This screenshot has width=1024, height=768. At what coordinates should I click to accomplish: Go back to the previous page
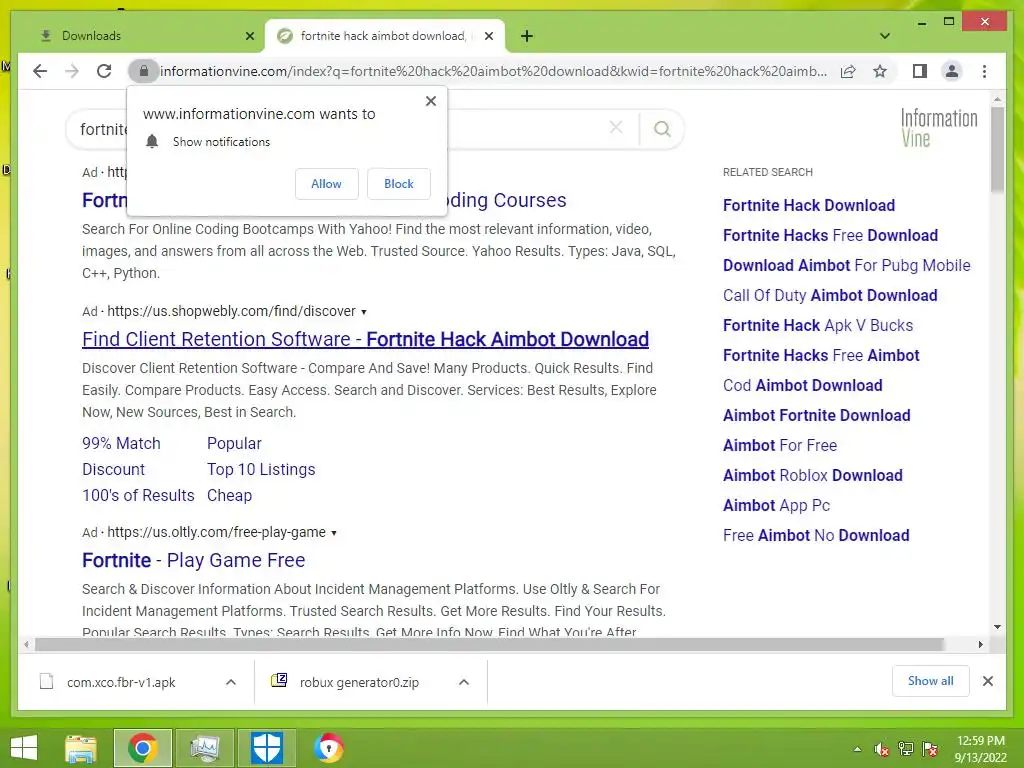point(40,71)
